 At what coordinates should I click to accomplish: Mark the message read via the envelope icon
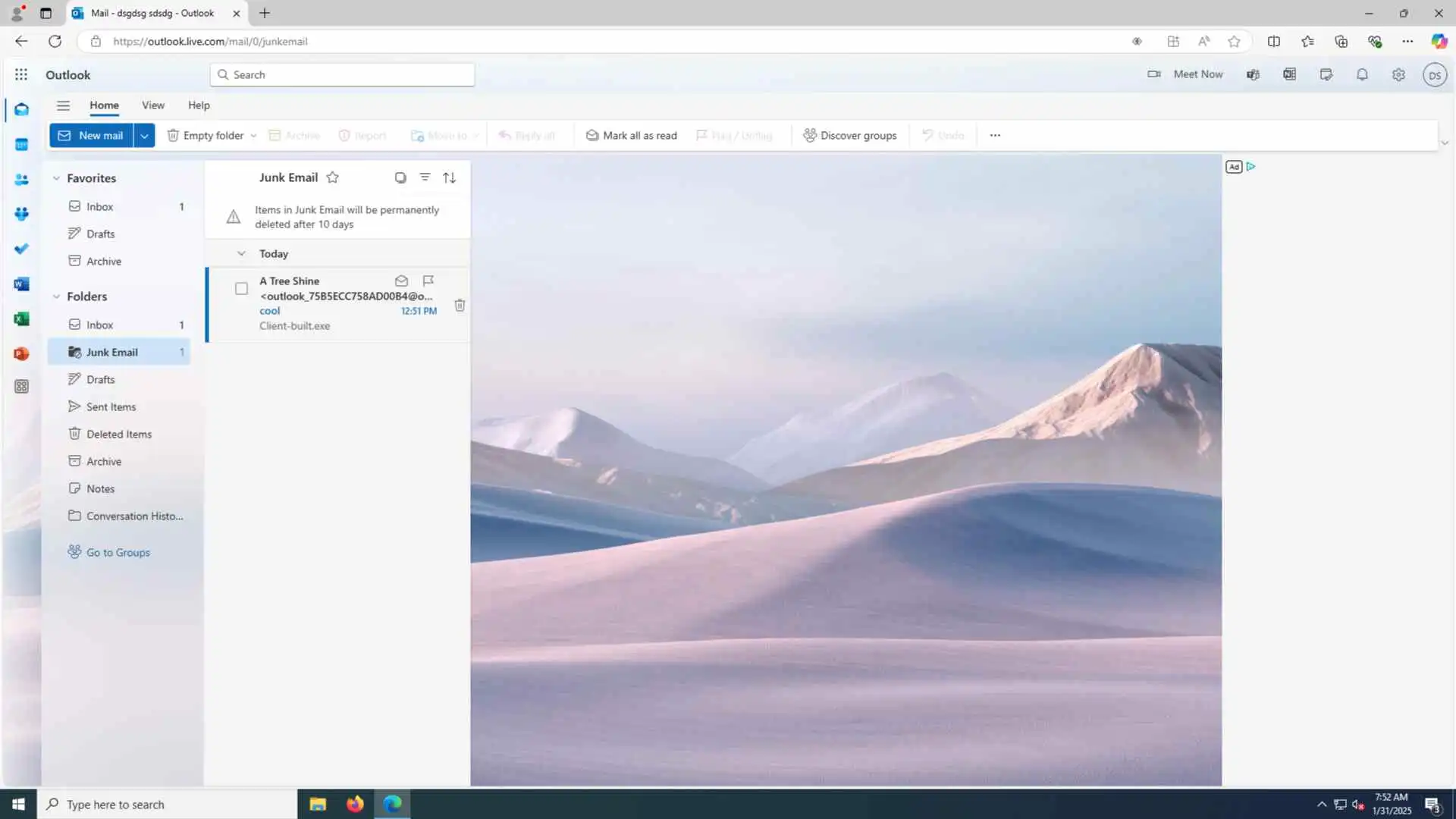401,281
